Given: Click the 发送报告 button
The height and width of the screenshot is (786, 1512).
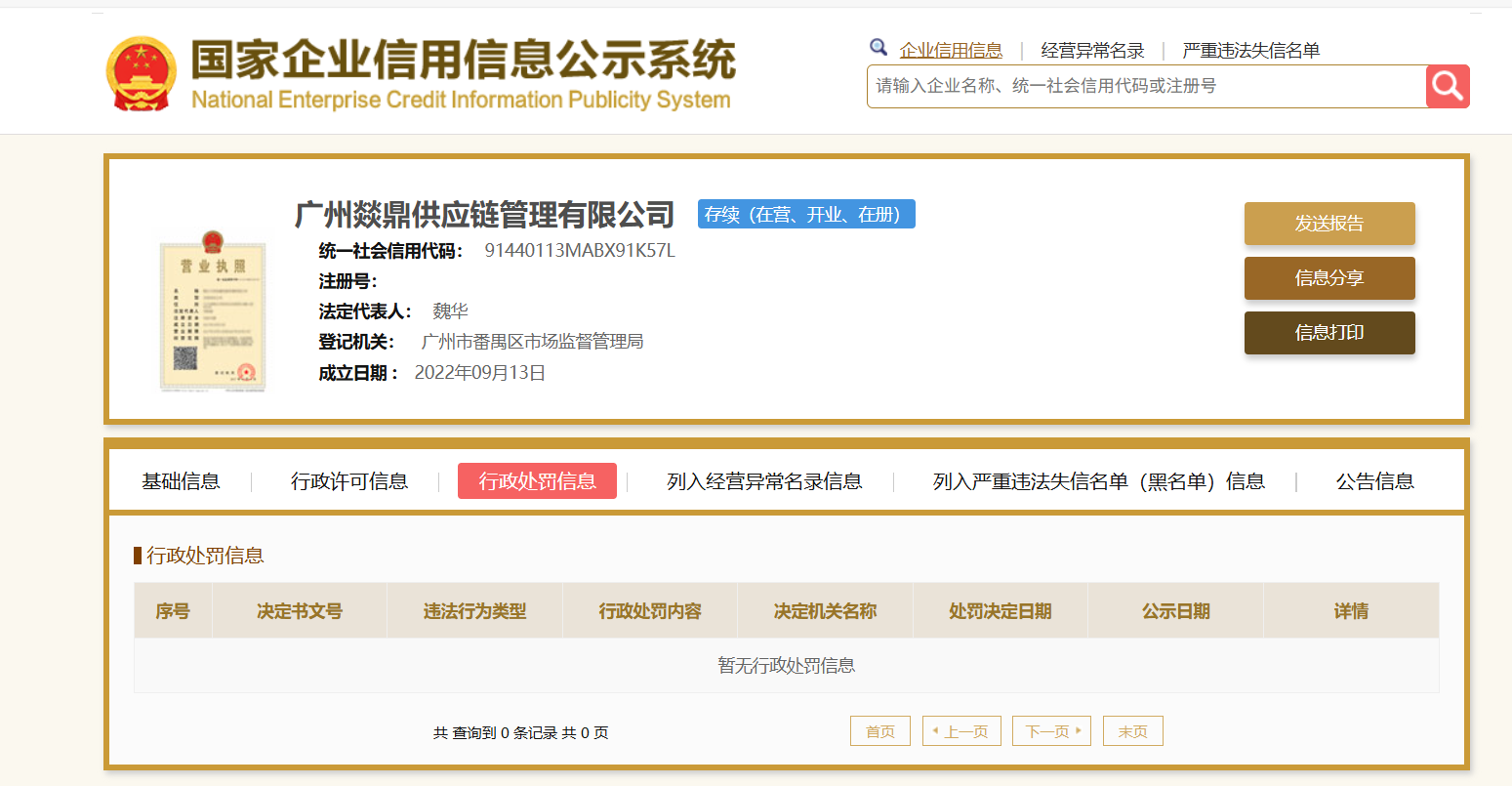Looking at the screenshot, I should pyautogui.click(x=1329, y=224).
